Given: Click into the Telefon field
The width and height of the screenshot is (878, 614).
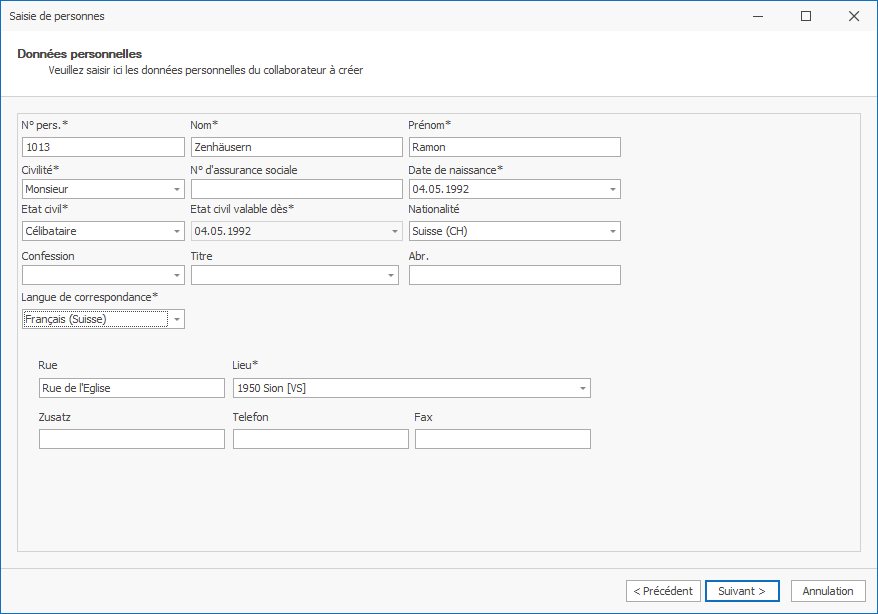Looking at the screenshot, I should pyautogui.click(x=320, y=439).
